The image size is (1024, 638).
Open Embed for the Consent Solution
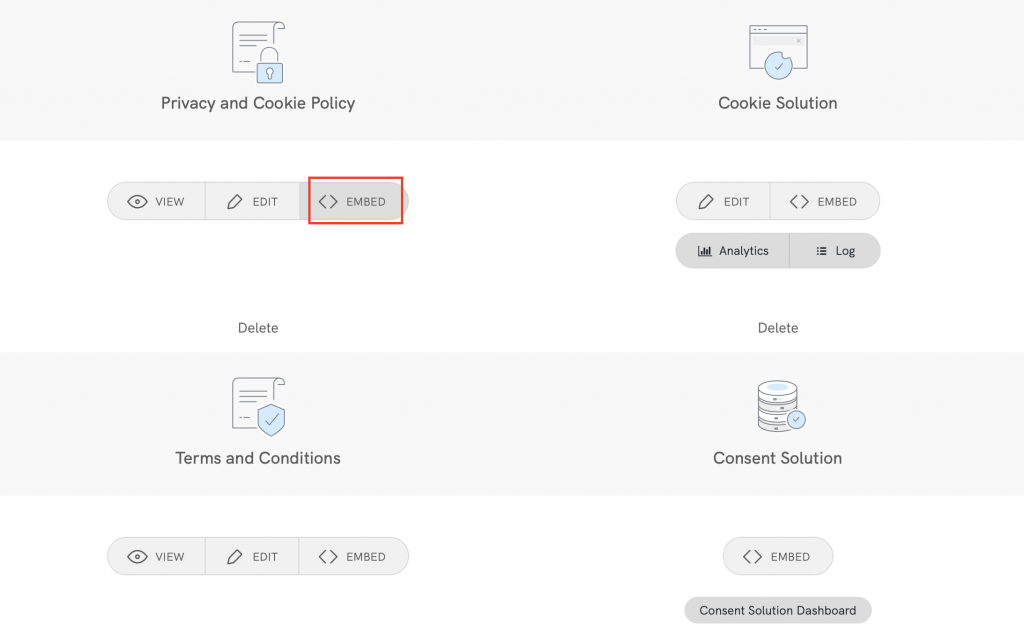coord(777,556)
